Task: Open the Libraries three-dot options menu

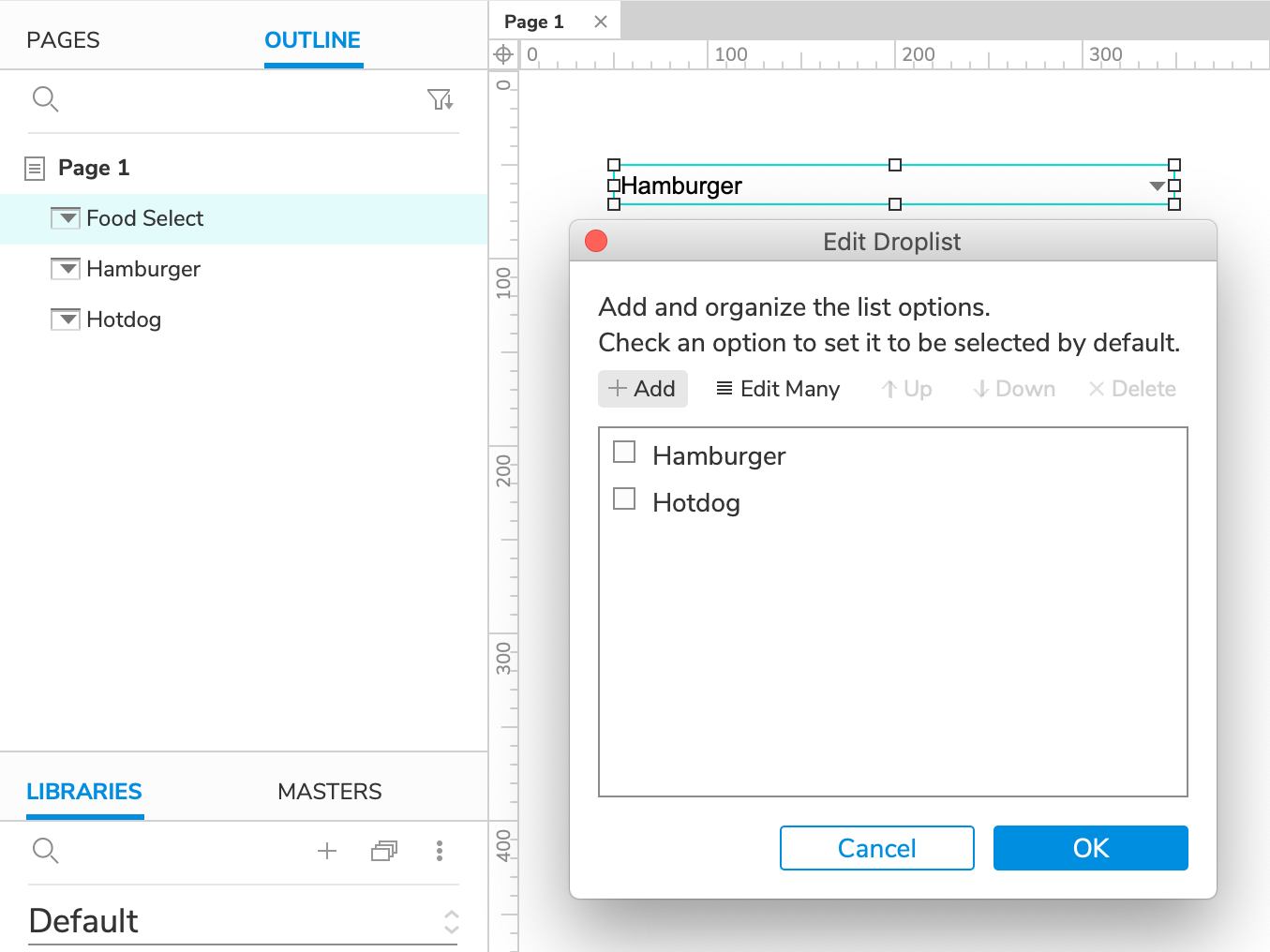Action: click(440, 851)
